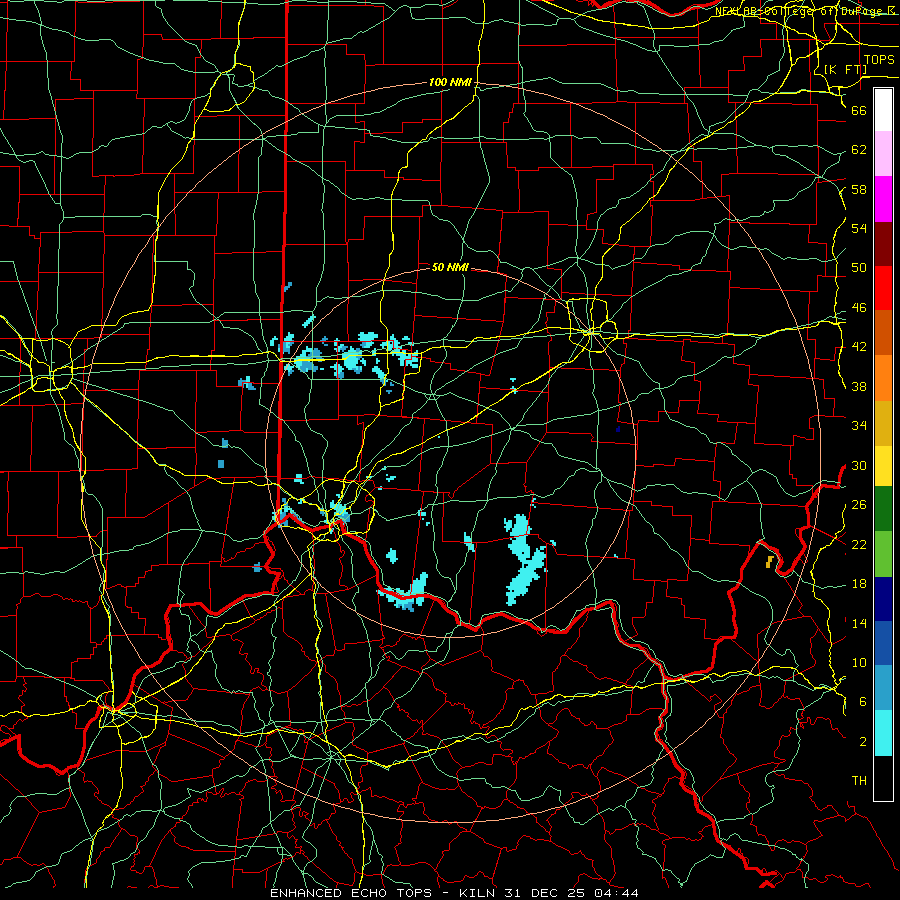Viewport: 900px width, 900px height.
Task: Click the legend value "2"
Action: click(862, 742)
